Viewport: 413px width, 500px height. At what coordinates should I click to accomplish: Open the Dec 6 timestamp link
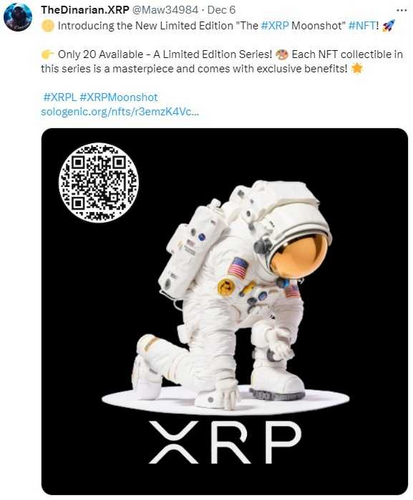click(x=222, y=10)
